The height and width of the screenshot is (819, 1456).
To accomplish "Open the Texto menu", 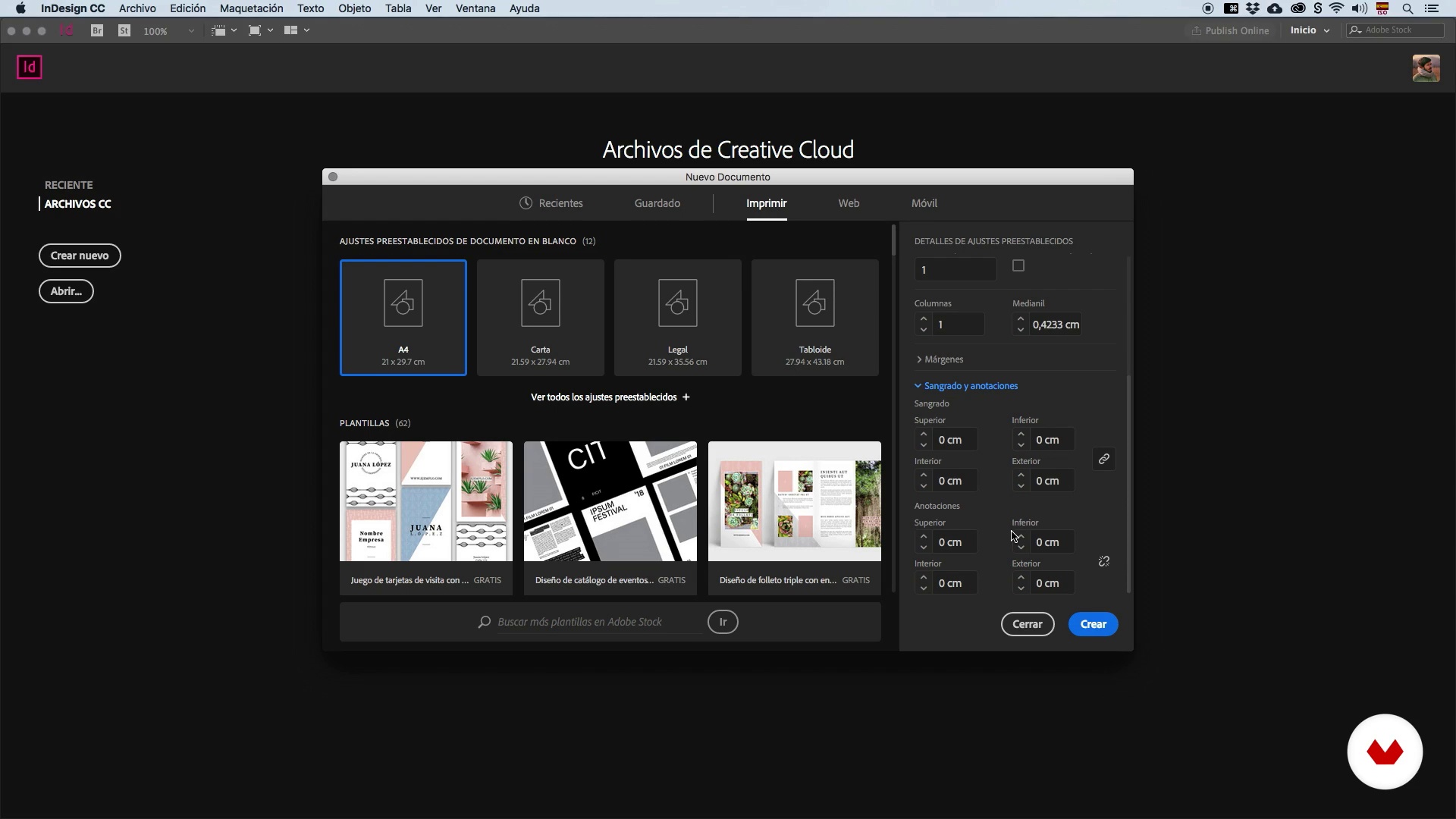I will tap(310, 9).
